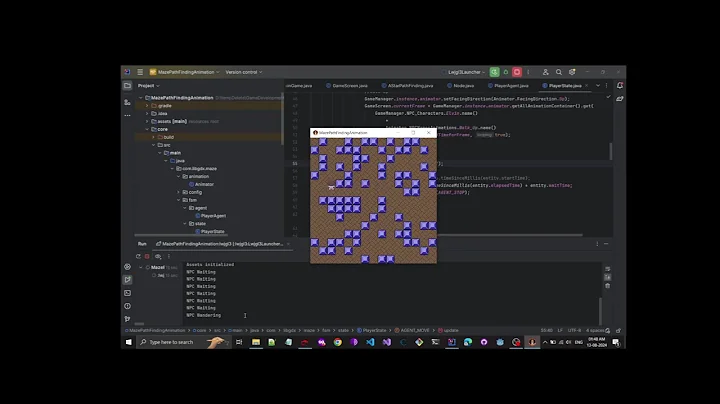Open IDE settings gear icon
Viewport: 720px width, 404px height.
click(x=572, y=72)
